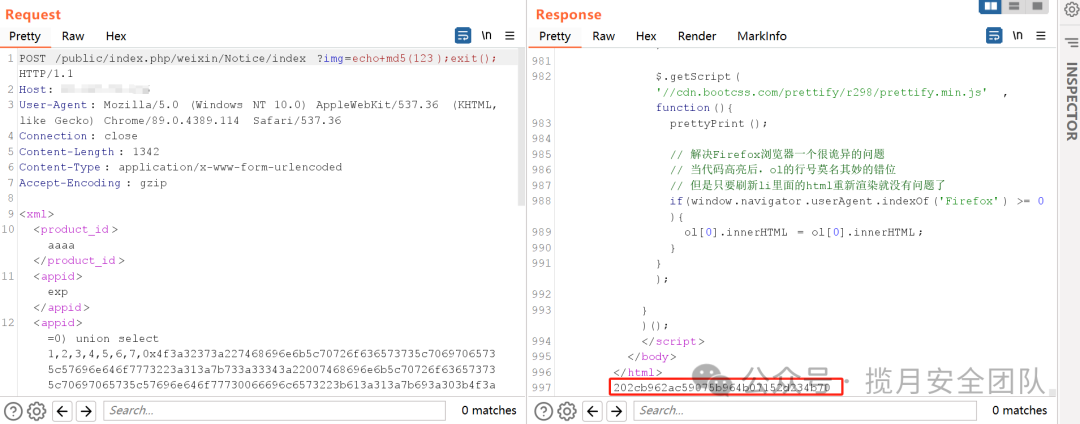This screenshot has width=1080, height=424.
Task: Open Request search help icon
Action: point(14,411)
